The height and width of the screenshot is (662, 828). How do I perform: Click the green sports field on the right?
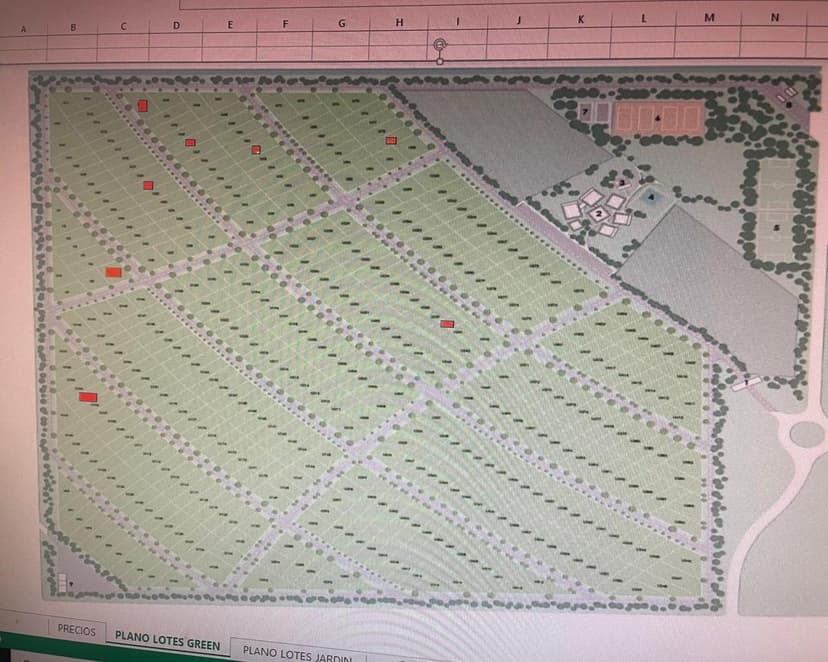tap(776, 199)
